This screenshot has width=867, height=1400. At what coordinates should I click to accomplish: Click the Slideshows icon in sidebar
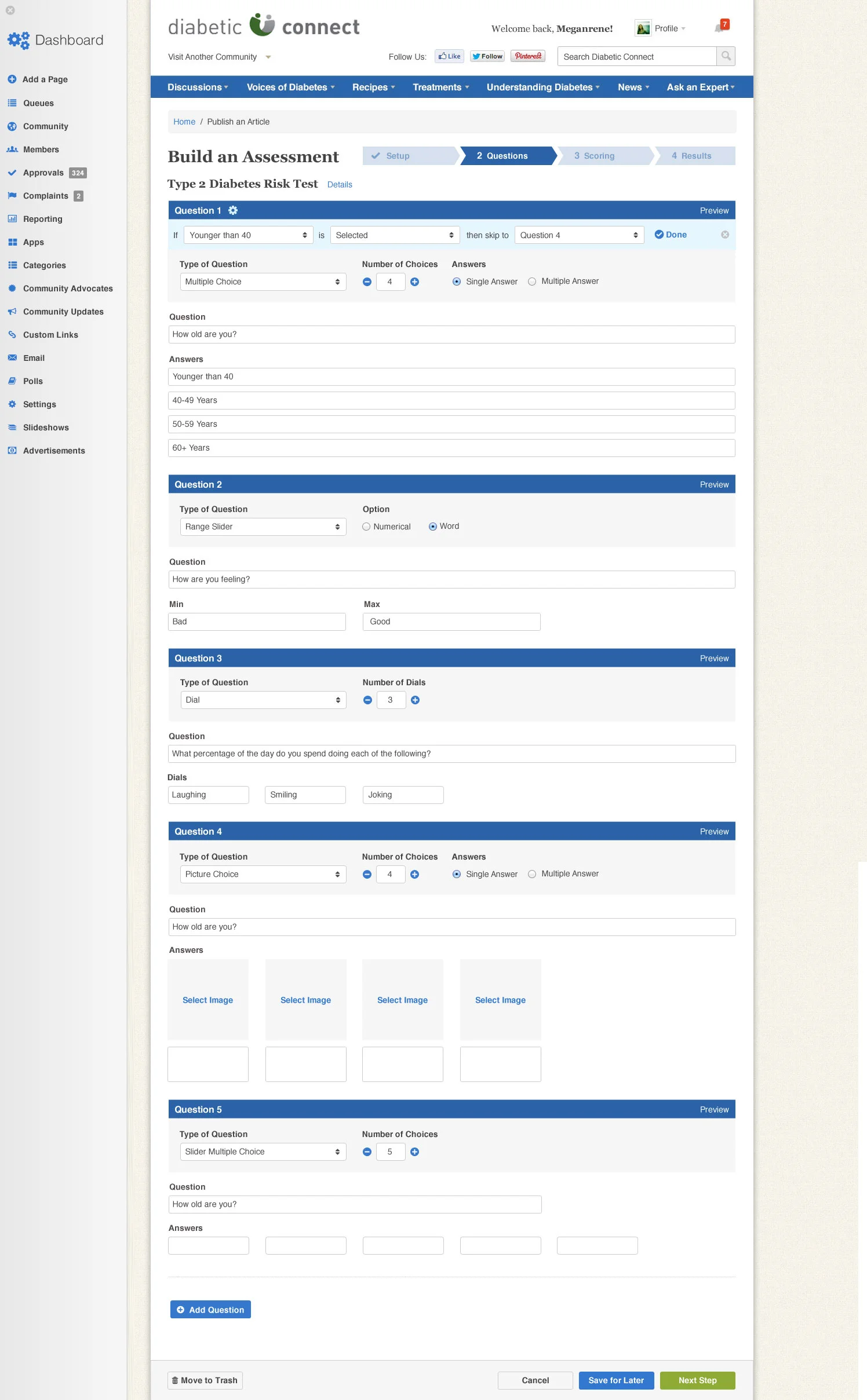(x=12, y=427)
